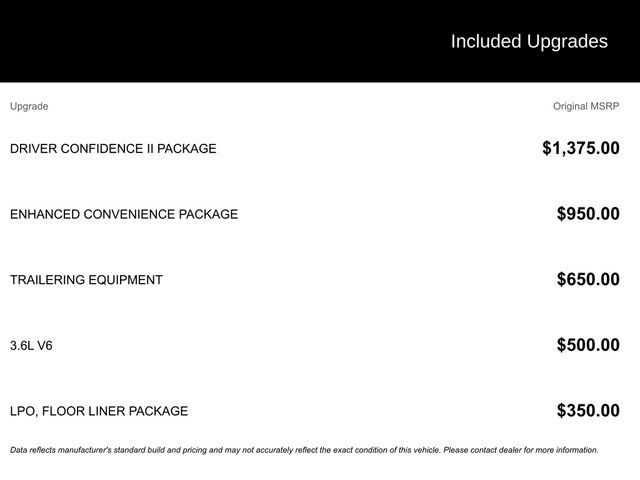Click the Upgrade column header

[x=29, y=106]
